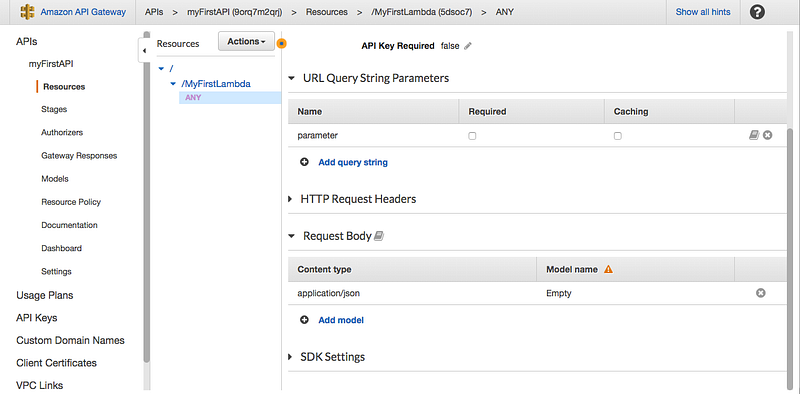Click Add query string link
800x394 pixels.
coord(353,162)
